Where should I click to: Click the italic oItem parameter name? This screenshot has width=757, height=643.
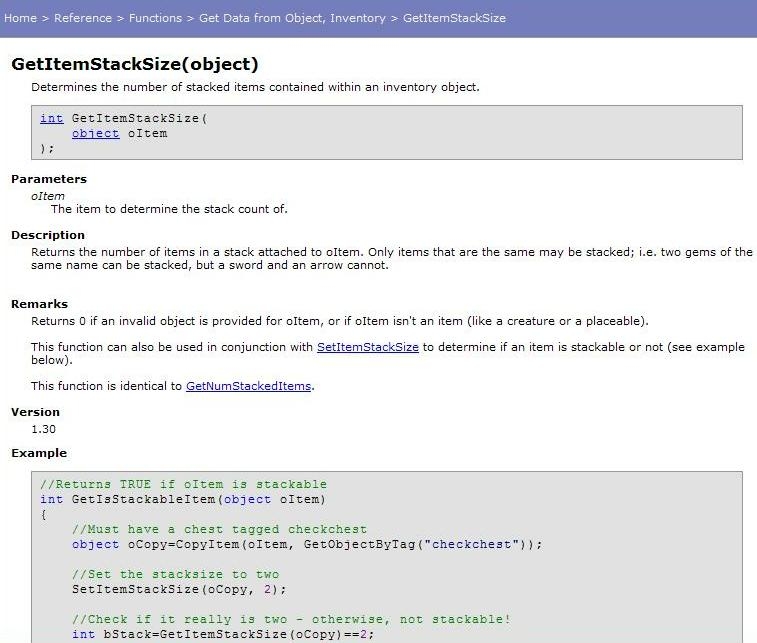48,196
